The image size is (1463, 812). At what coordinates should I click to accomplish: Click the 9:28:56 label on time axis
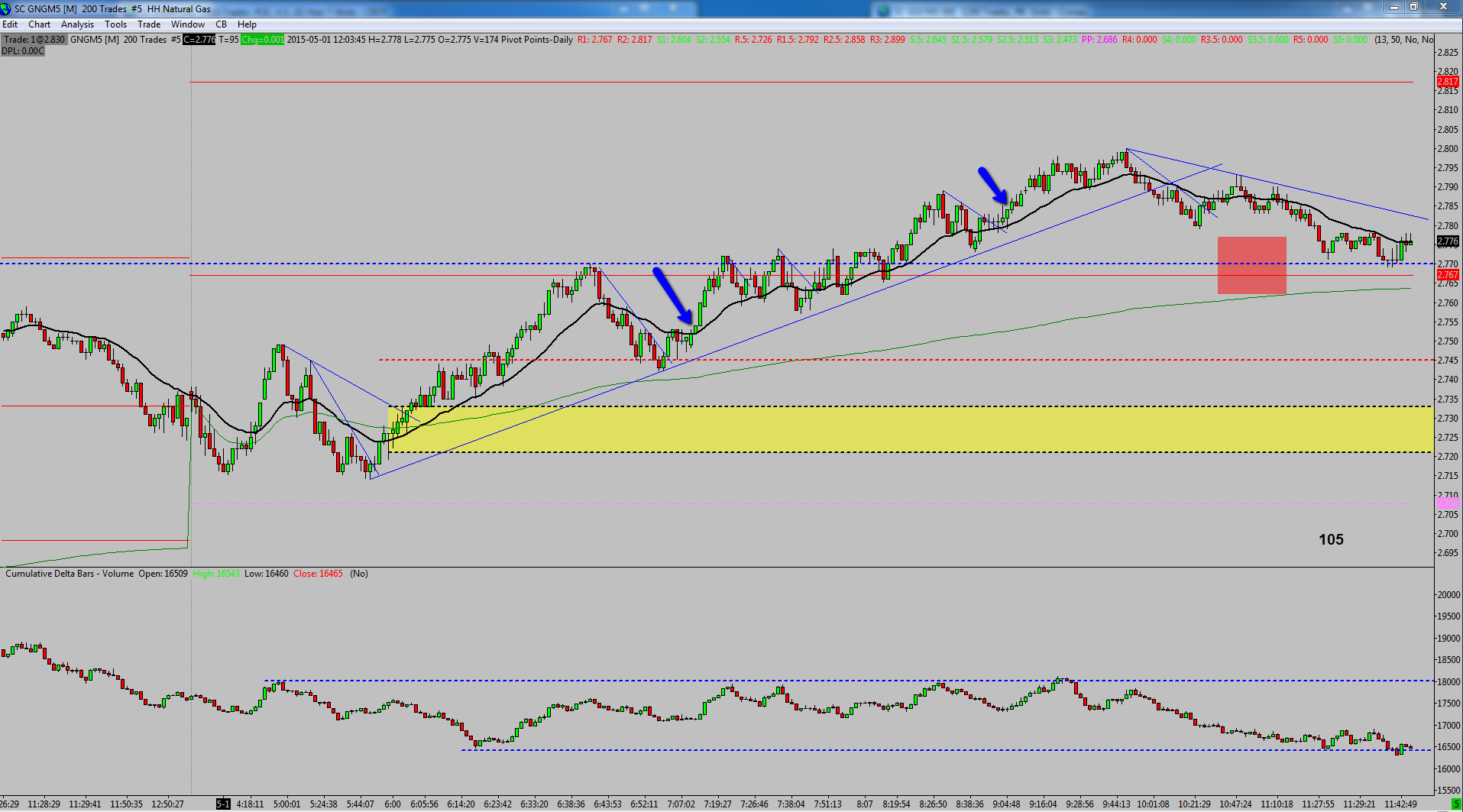coord(1079,804)
